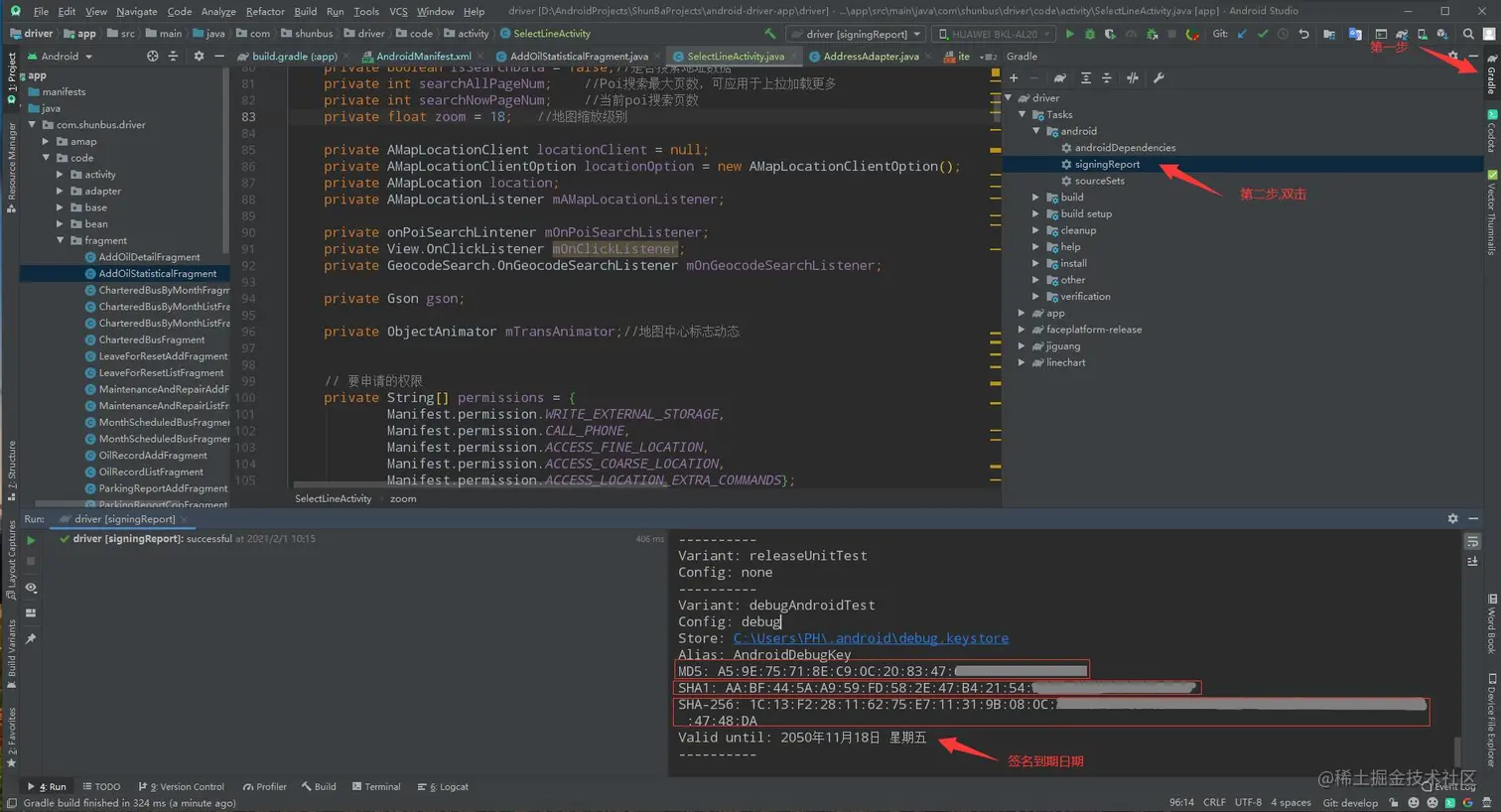Click the eye view-options icon in Run panel
This screenshot has height=812, width=1501.
pos(31,588)
